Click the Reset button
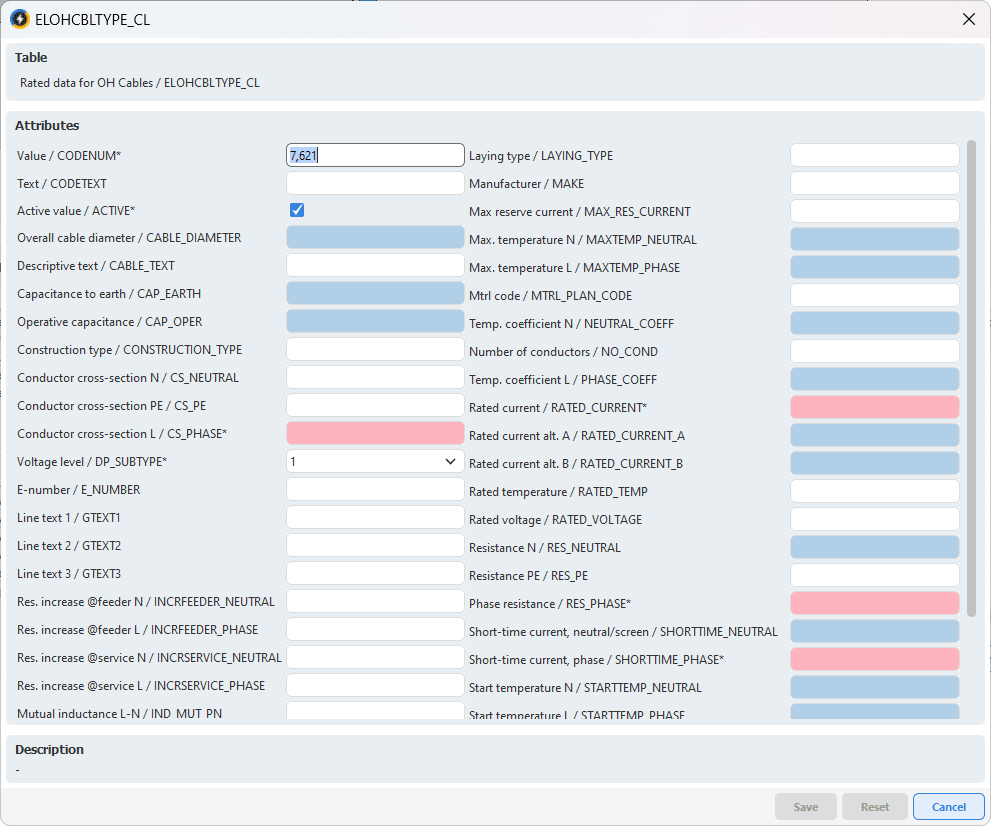Screen dimensions: 991x826 coord(874,807)
